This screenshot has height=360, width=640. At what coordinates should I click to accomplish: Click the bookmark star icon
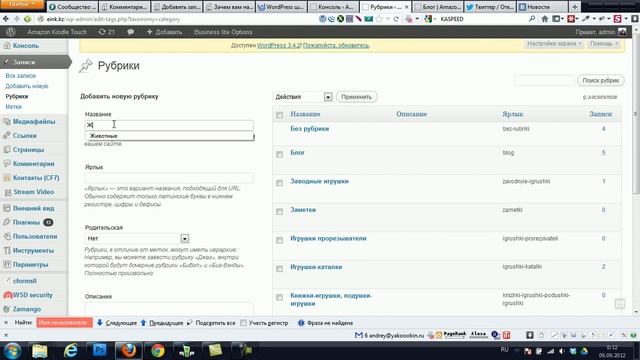pyautogui.click(x=379, y=19)
